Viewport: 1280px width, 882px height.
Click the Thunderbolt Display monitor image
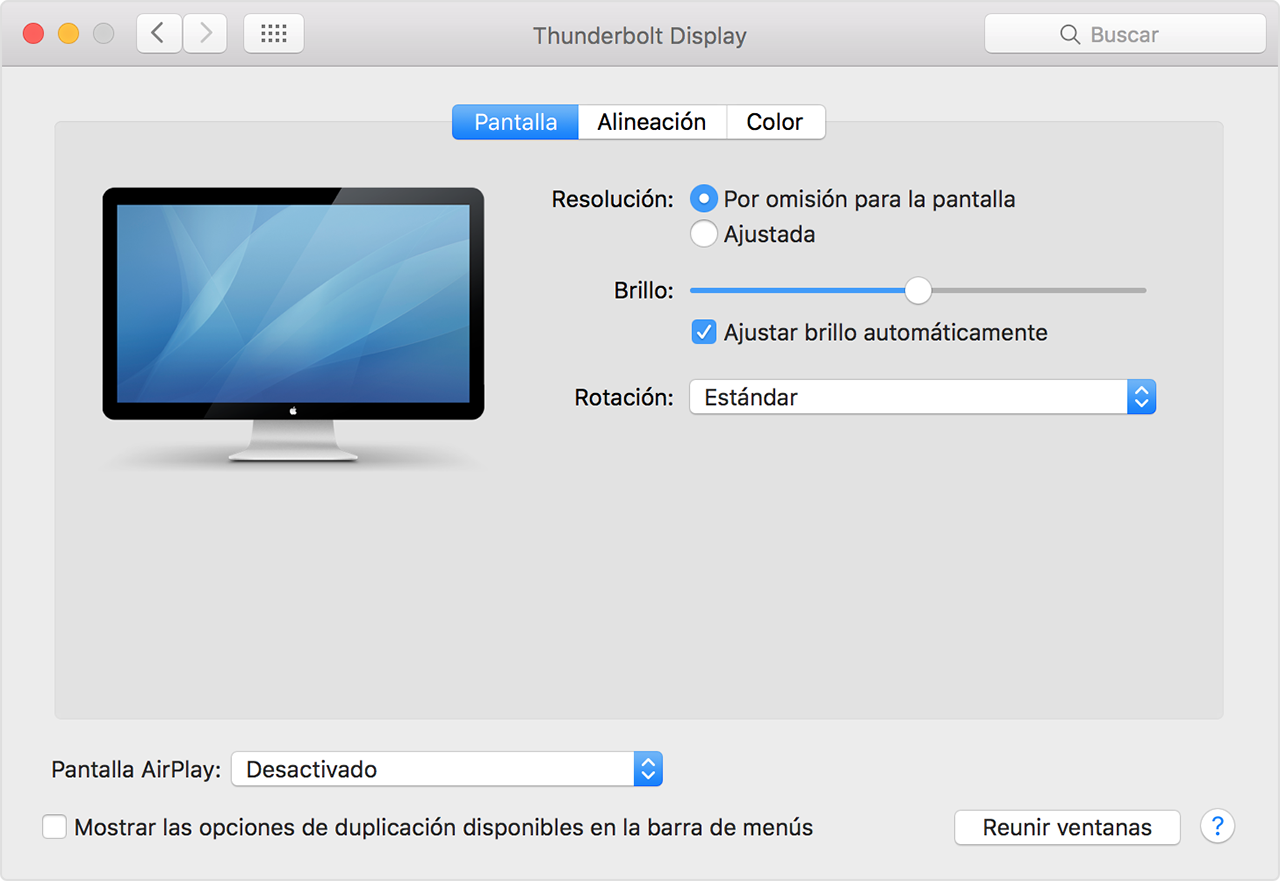pos(293,322)
